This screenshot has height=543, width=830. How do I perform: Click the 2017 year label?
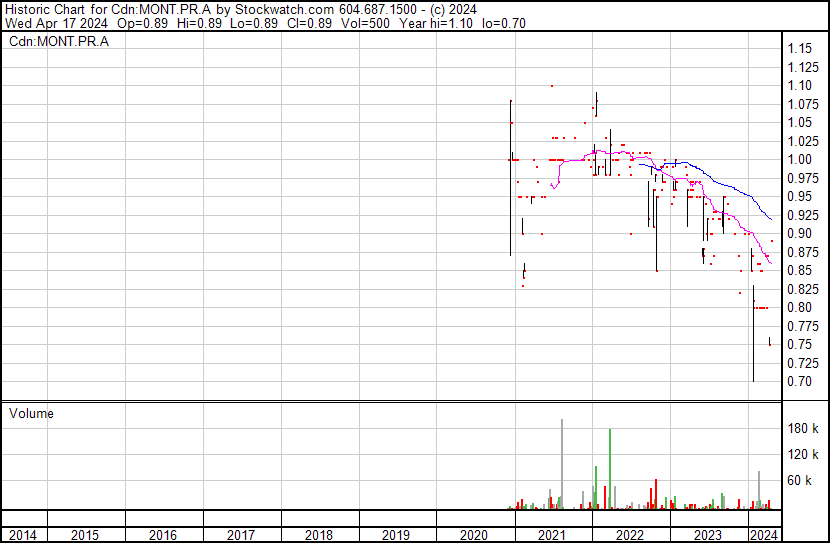tap(240, 535)
